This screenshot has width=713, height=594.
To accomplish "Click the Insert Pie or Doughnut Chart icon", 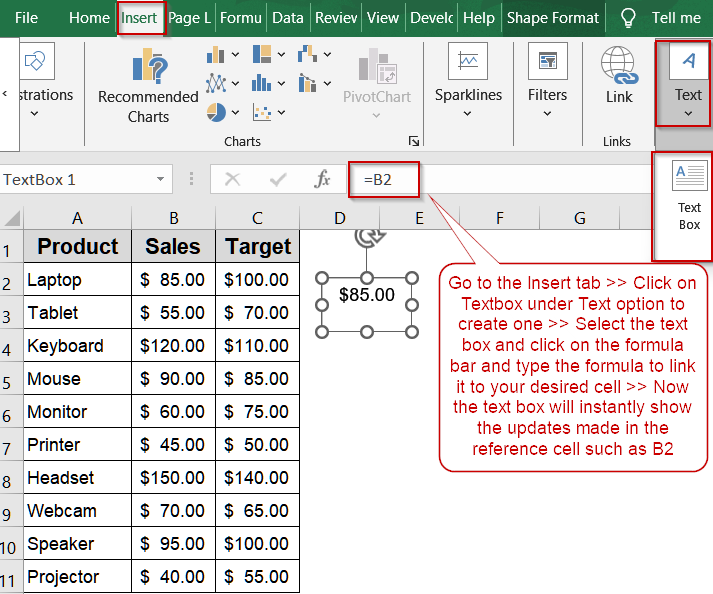I will coord(216,111).
